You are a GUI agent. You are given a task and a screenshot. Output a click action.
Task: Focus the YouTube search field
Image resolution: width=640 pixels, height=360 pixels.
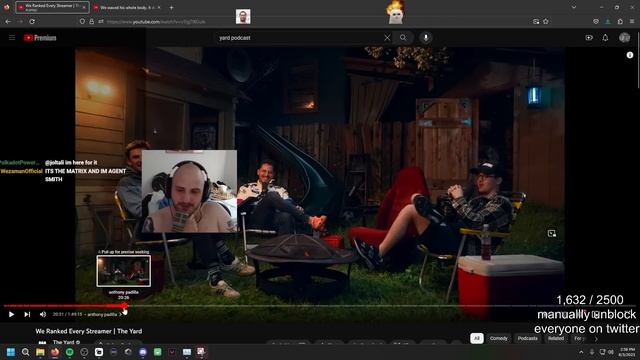tap(300, 38)
